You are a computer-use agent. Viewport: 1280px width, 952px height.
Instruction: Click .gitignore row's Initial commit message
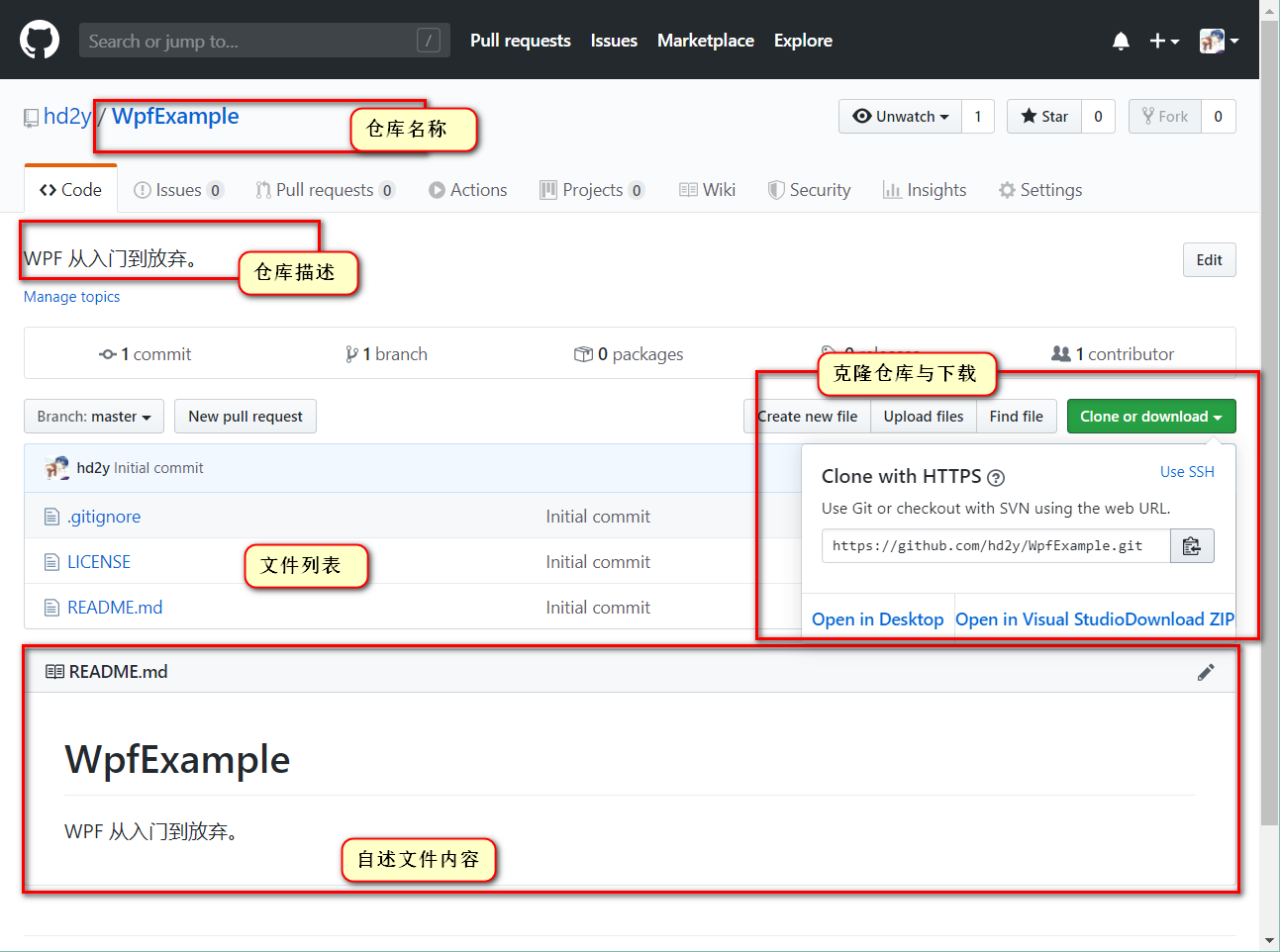(x=598, y=517)
